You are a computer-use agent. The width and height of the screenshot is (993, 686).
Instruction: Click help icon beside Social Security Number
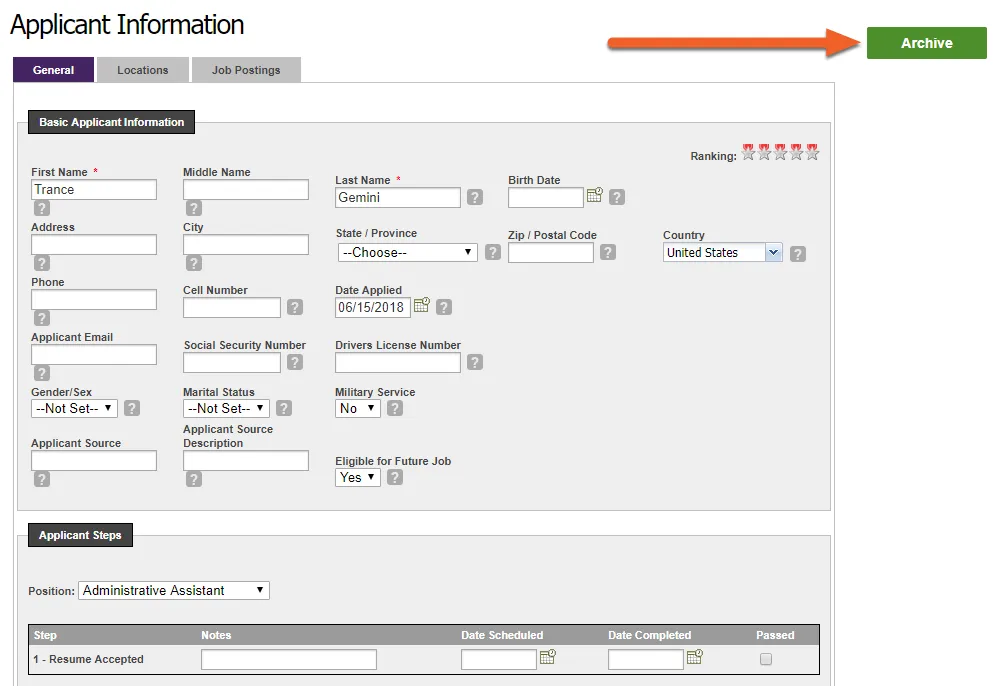(x=294, y=362)
